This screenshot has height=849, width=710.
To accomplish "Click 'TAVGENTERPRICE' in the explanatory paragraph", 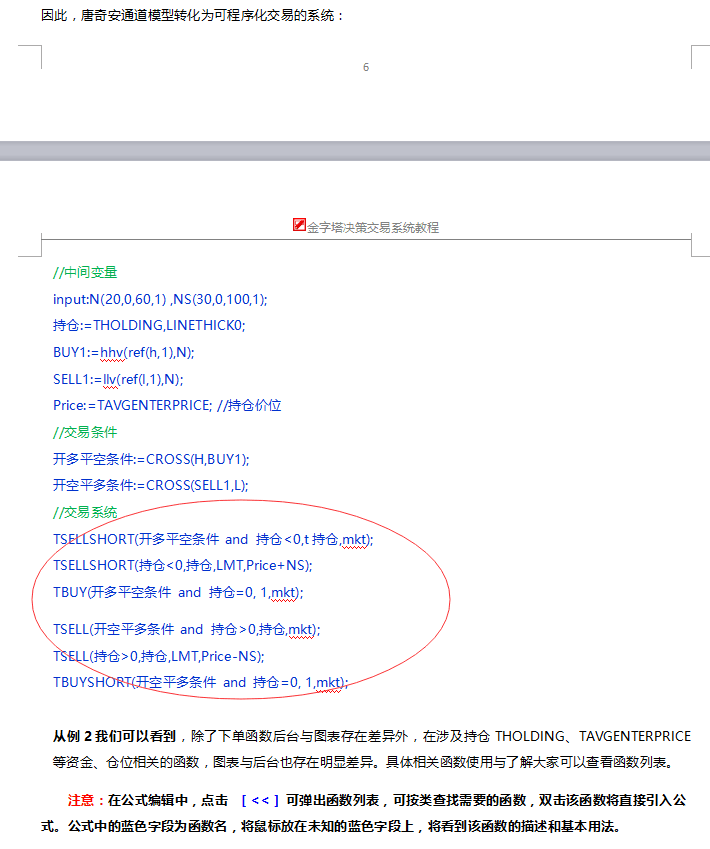I will pos(635,736).
